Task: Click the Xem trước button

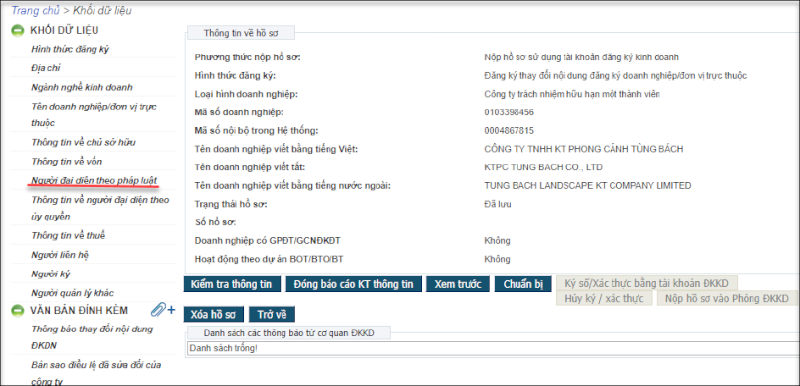Action: (x=458, y=284)
